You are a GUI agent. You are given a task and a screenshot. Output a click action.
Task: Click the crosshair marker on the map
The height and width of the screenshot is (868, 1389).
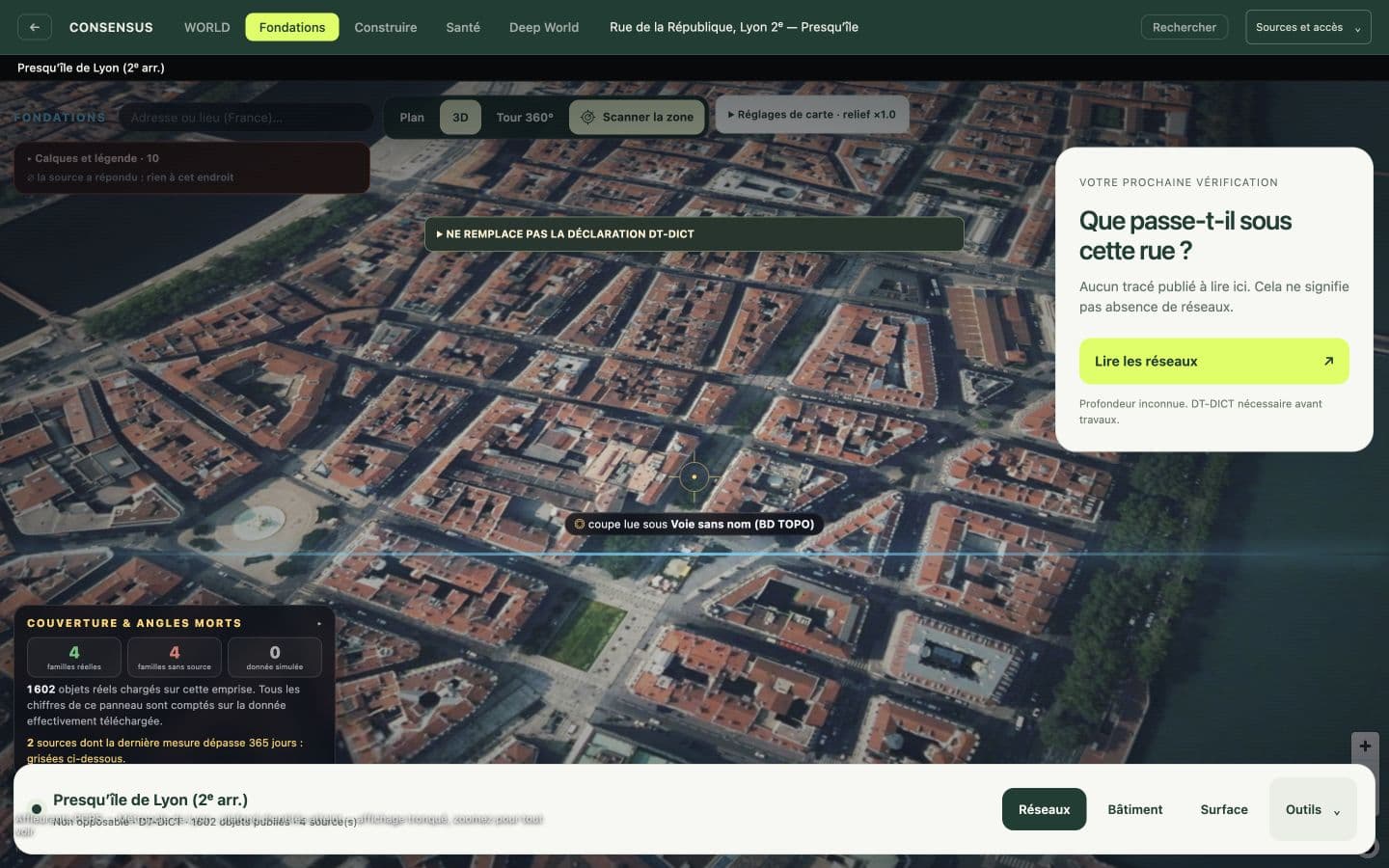pos(694,476)
